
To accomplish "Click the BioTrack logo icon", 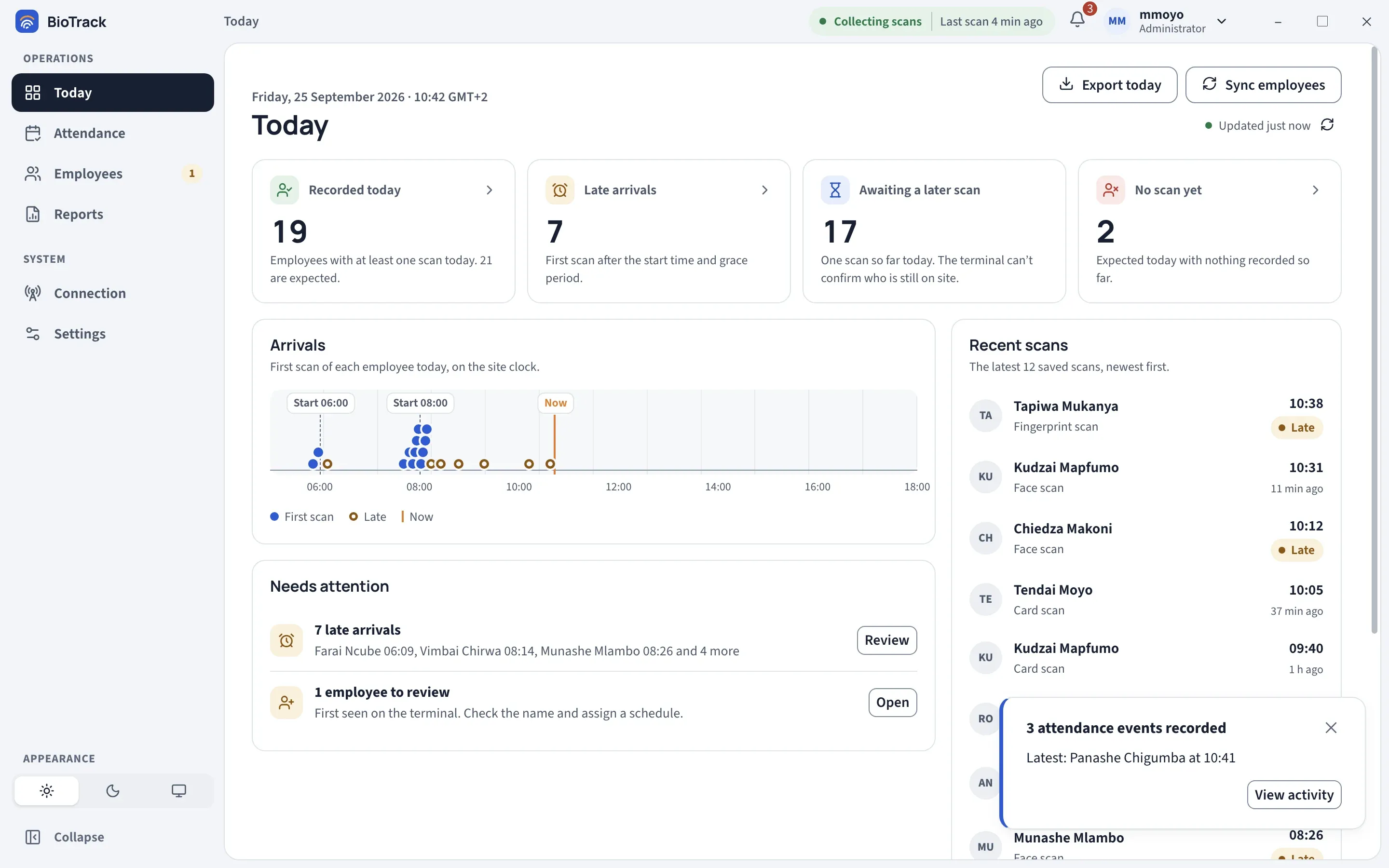I will tap(27, 21).
